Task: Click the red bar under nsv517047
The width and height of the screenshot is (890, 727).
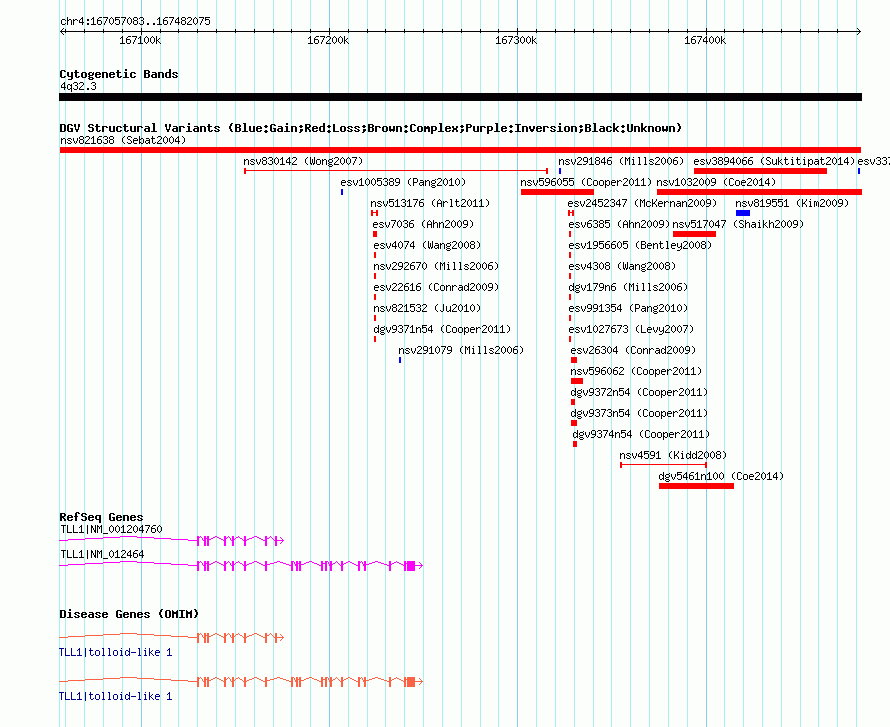Action: tap(694, 234)
